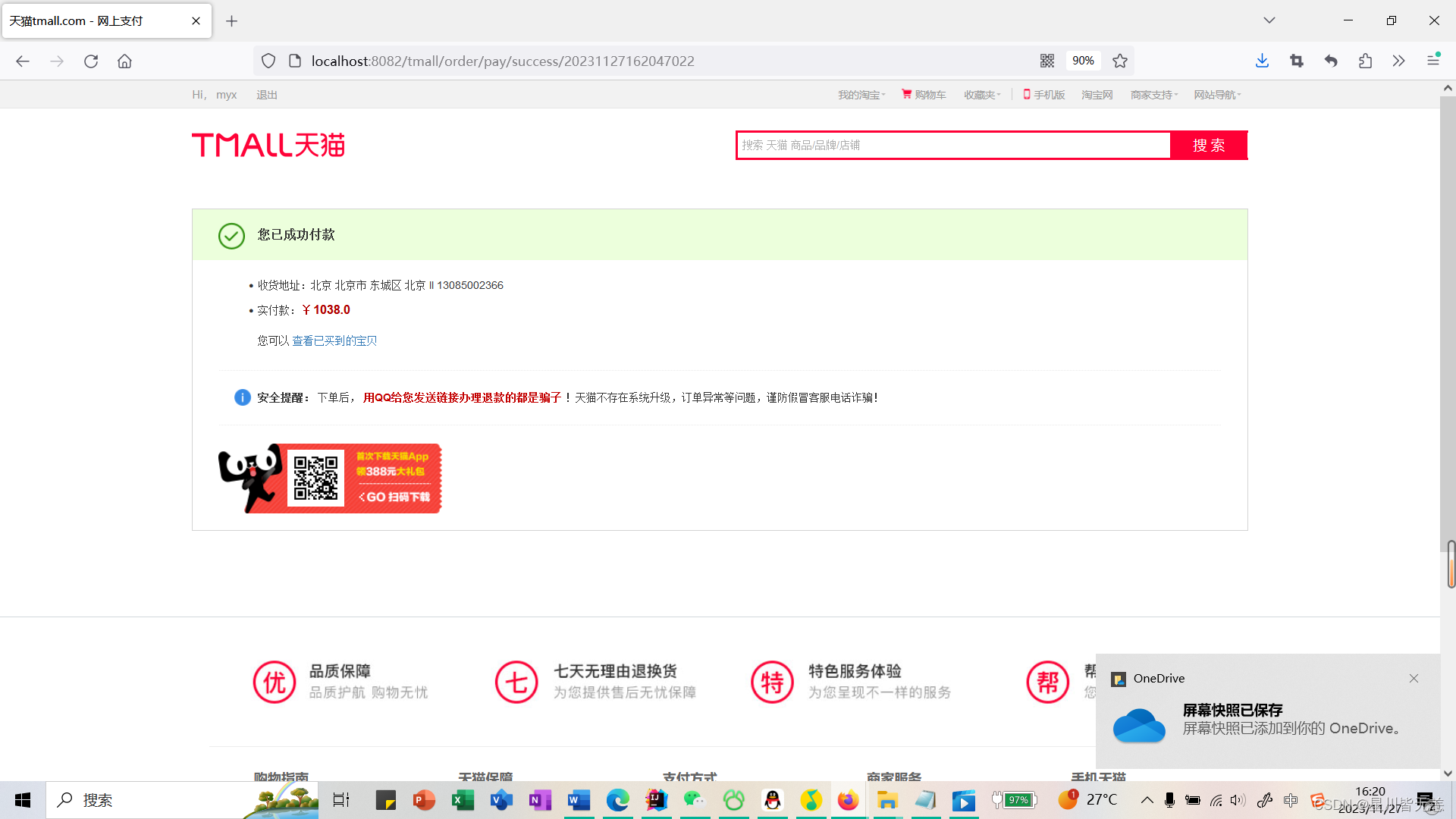Show site tracking protection shield info
This screenshot has width=1456, height=819.
[268, 61]
